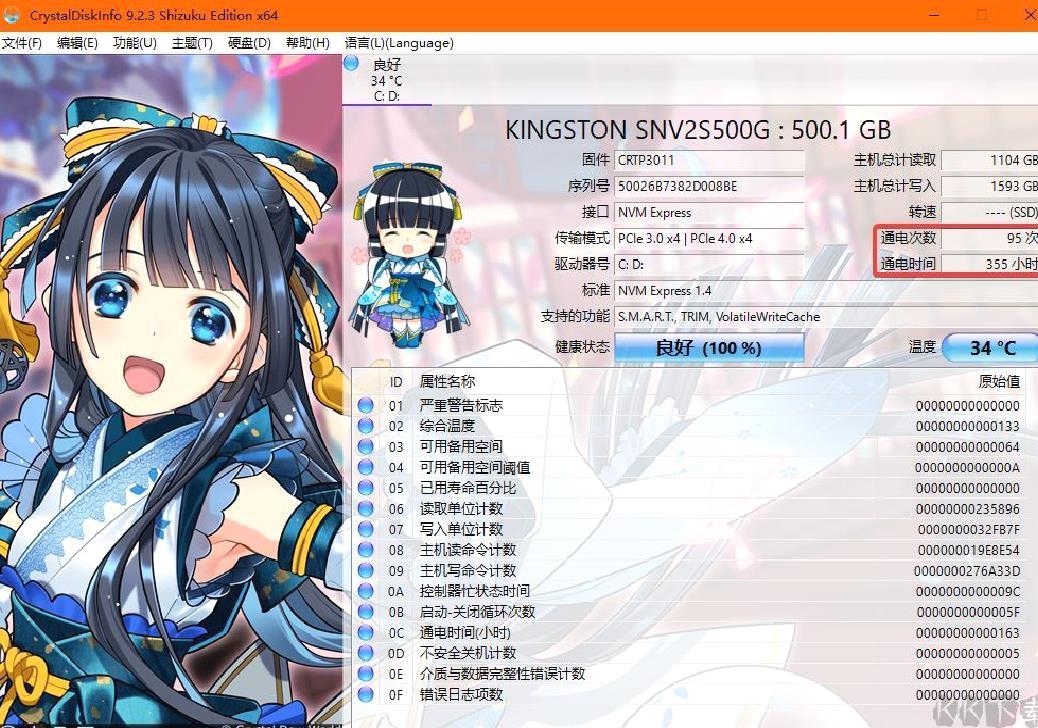Click the small Shizuku chibi character image
Image resolution: width=1038 pixels, height=728 pixels.
410,255
